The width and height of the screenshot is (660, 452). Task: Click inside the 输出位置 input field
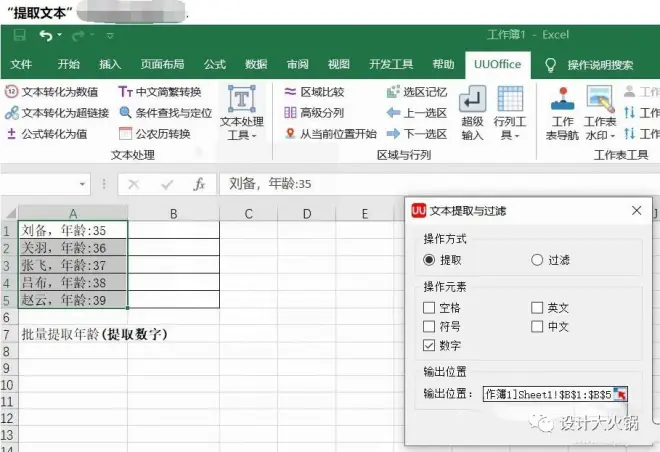coord(546,393)
